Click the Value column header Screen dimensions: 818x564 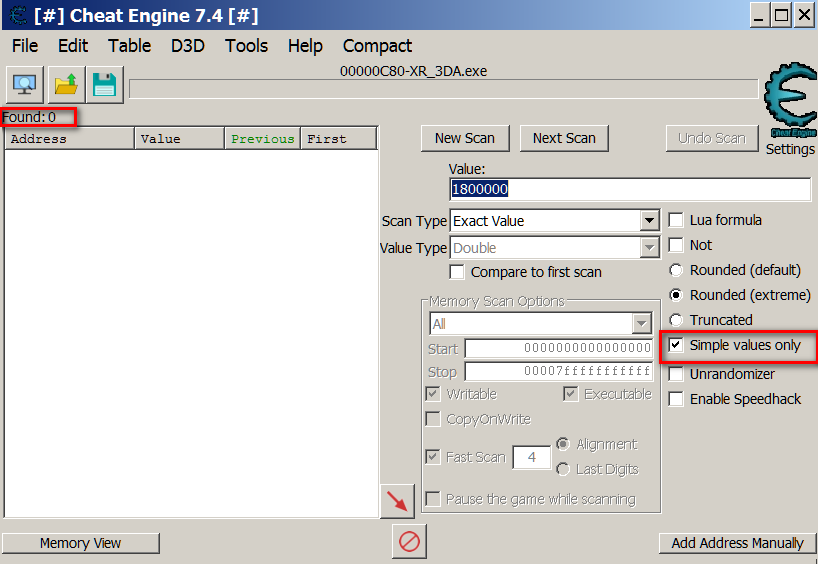(180, 139)
